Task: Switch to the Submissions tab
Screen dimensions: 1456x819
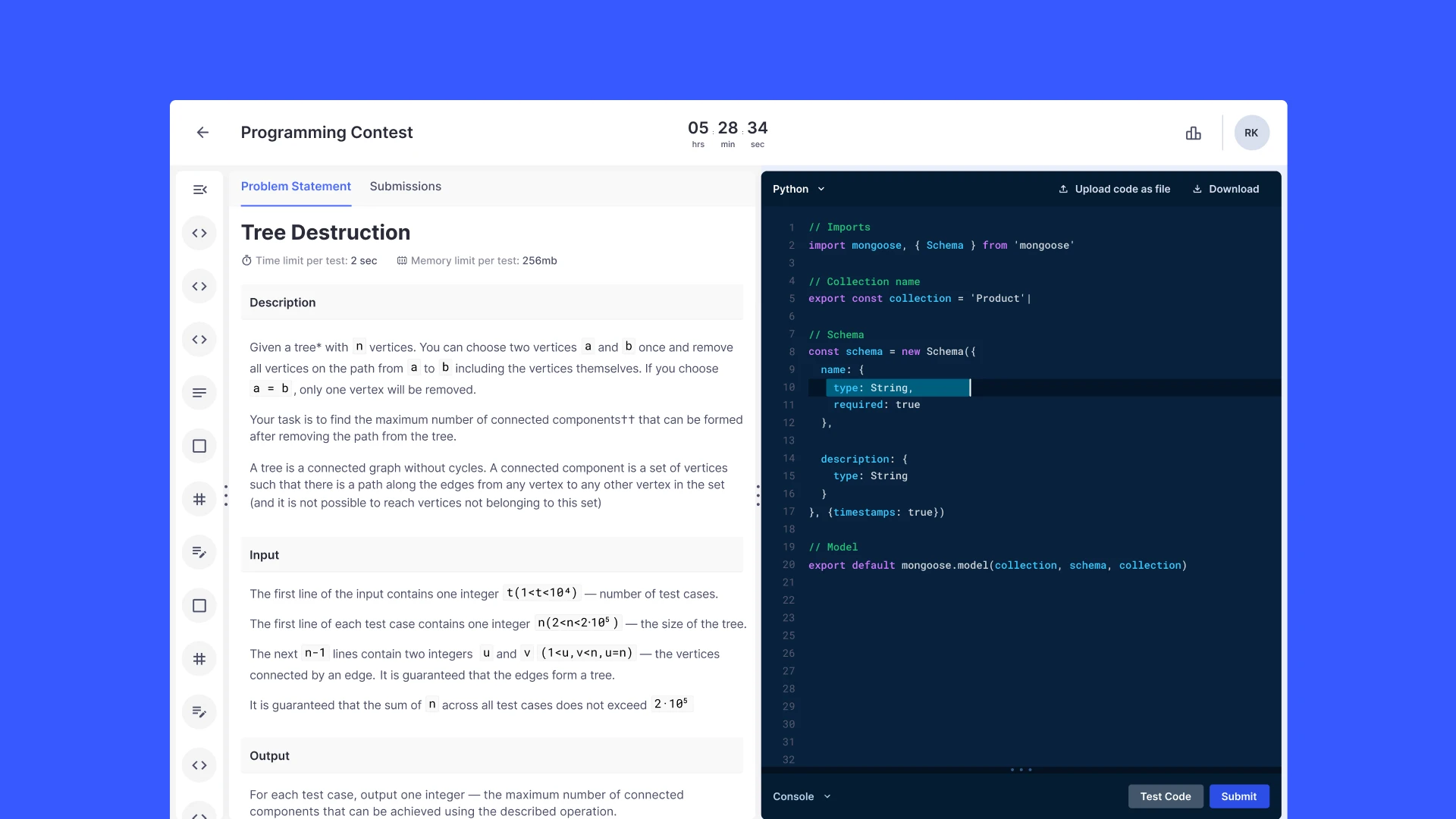Action: 405,186
